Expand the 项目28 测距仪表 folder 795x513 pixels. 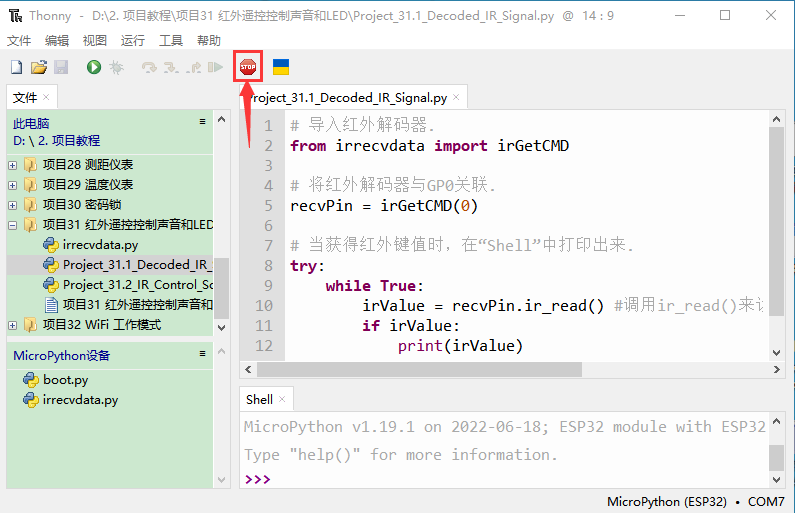pyautogui.click(x=13, y=165)
